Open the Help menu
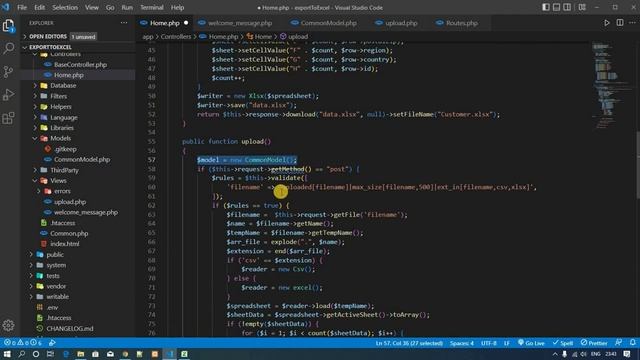Viewport: 640px width, 360px height. pos(178,7)
